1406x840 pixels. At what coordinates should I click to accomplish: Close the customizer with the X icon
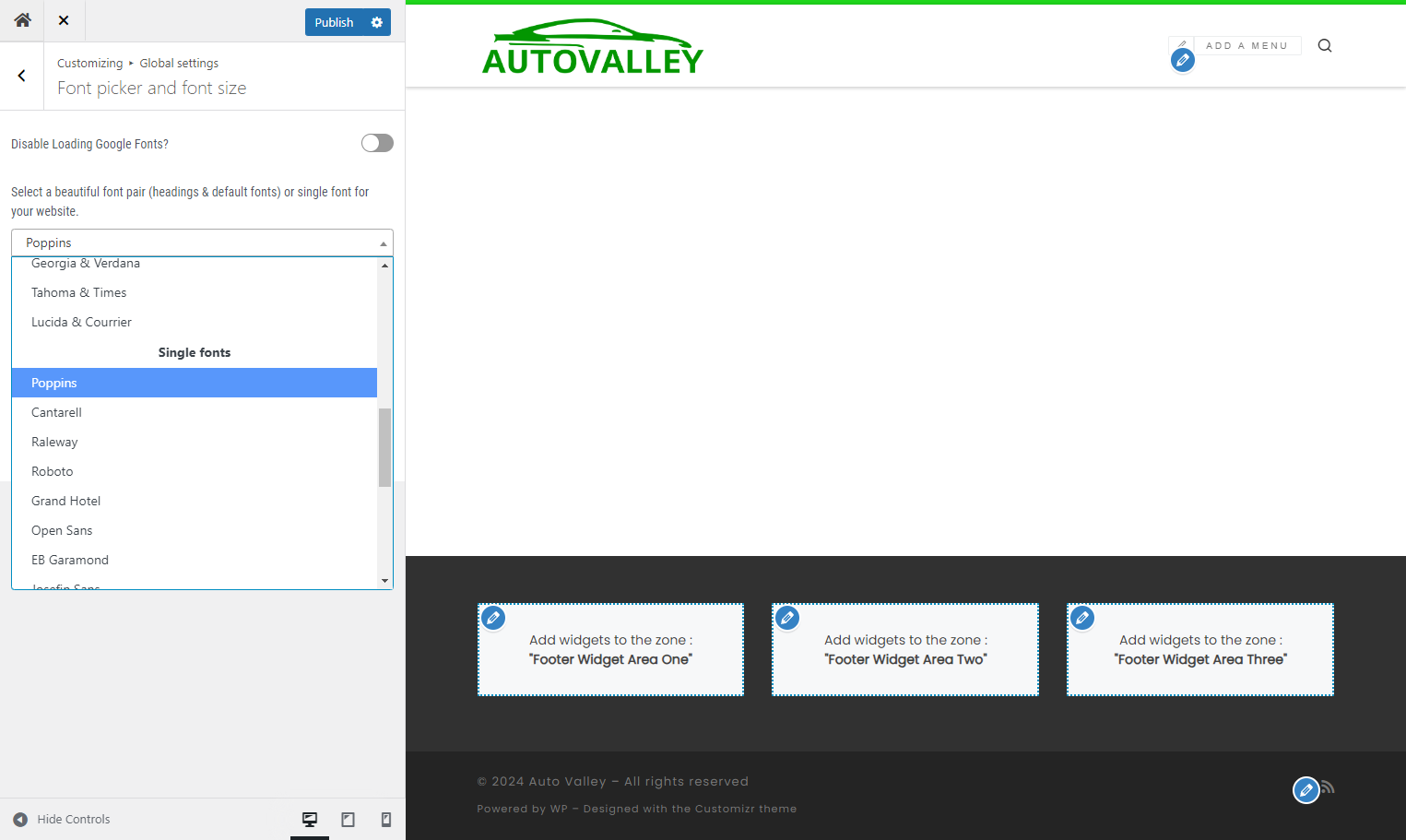[x=64, y=20]
